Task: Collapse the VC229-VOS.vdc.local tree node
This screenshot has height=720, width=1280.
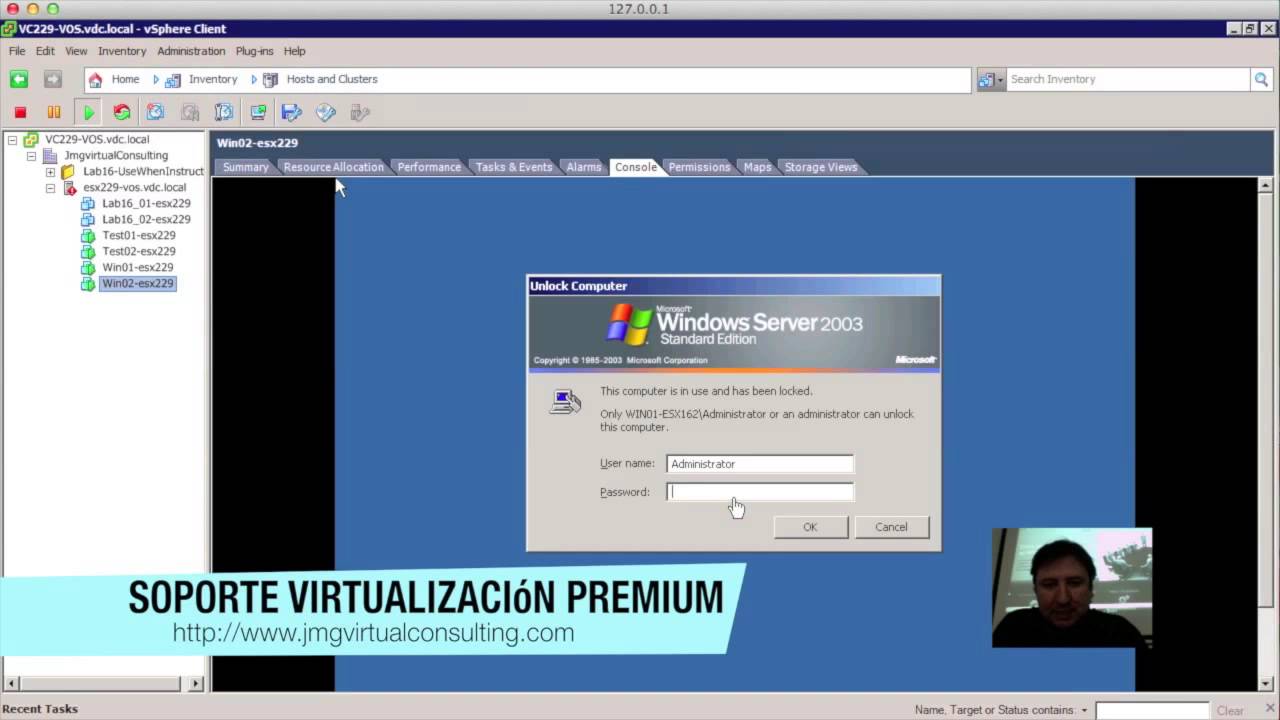Action: [x=12, y=140]
